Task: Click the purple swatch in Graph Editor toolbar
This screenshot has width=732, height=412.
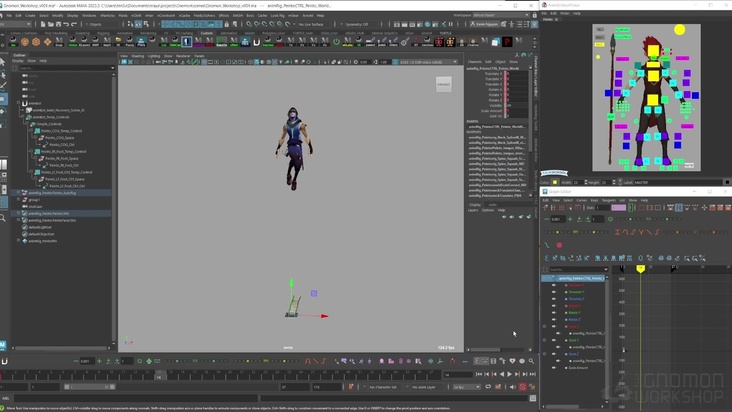Action: click(619, 208)
